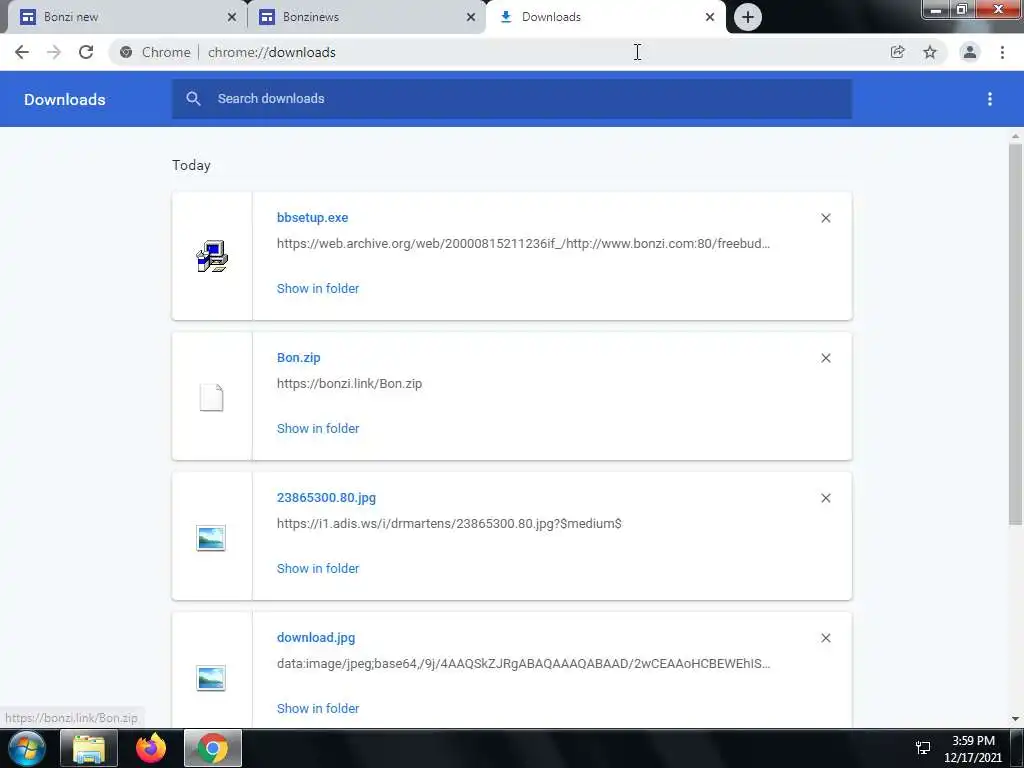Screen dimensions: 1024x768
Task: Go back with the browser back arrow
Action: (22, 52)
